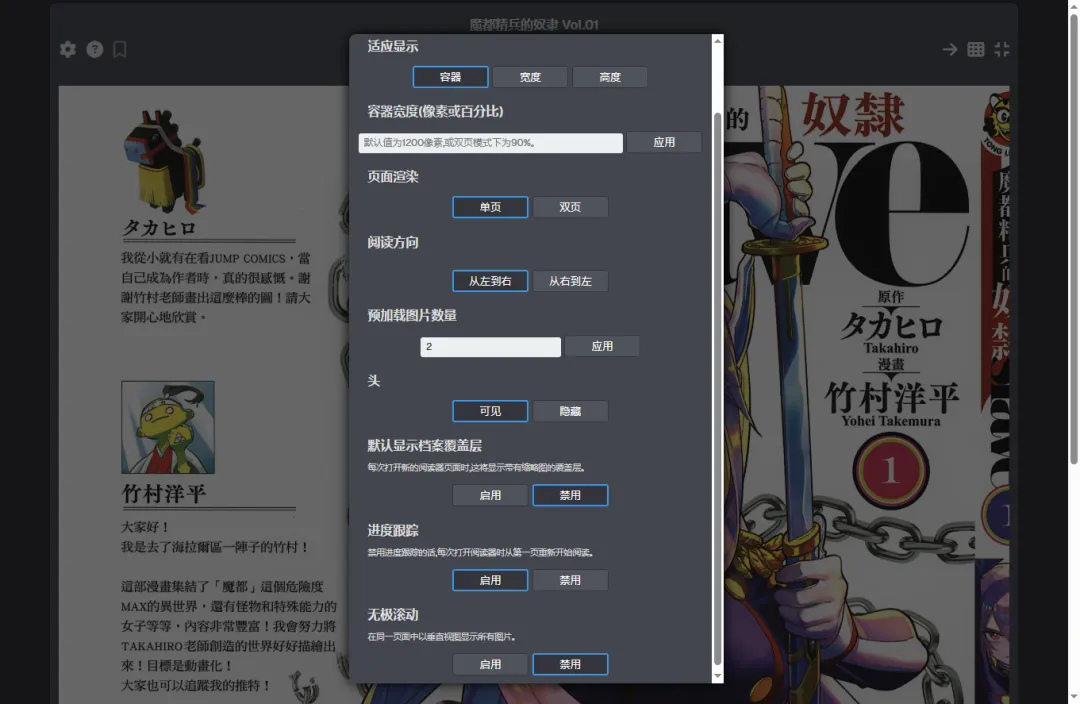Focus the preload image count field
The width and height of the screenshot is (1080, 704).
coord(490,346)
